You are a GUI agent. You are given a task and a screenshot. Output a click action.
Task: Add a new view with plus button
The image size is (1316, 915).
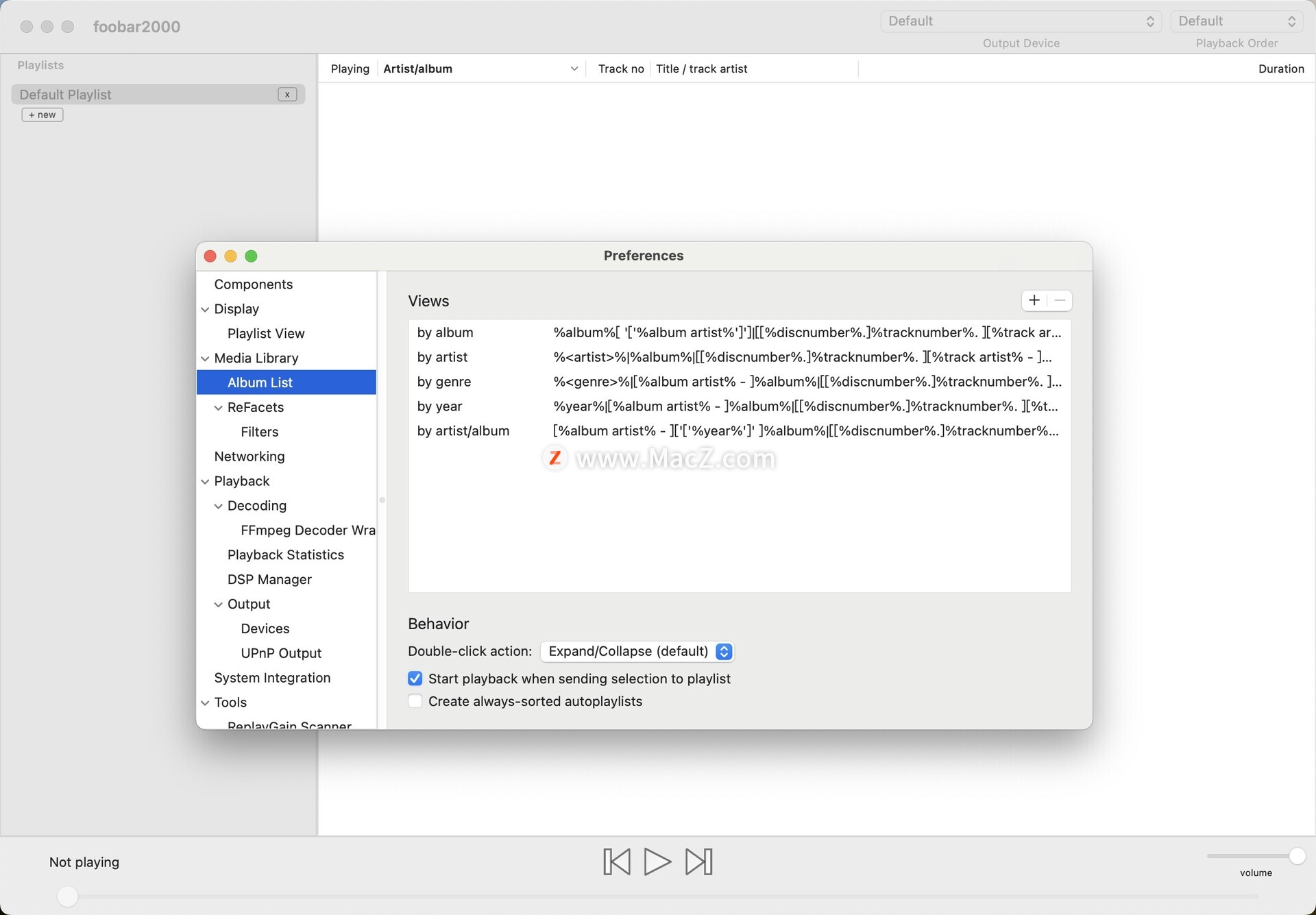pyautogui.click(x=1034, y=300)
